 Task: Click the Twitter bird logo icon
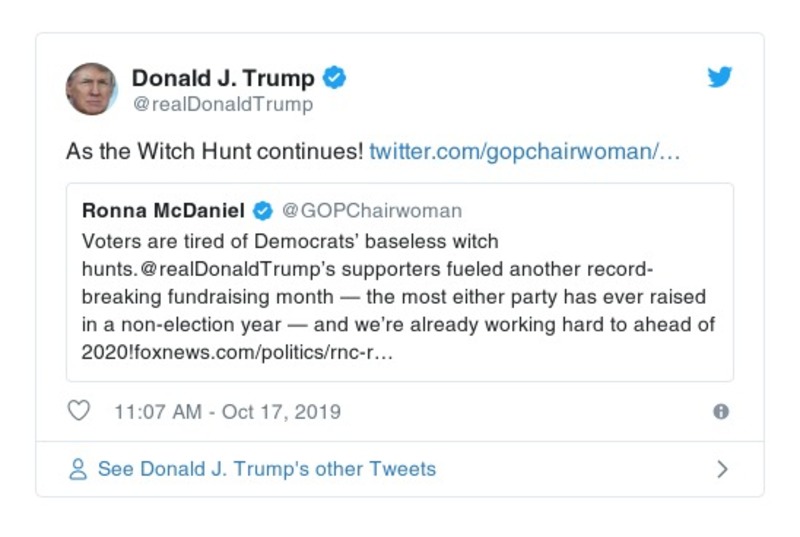tap(720, 78)
